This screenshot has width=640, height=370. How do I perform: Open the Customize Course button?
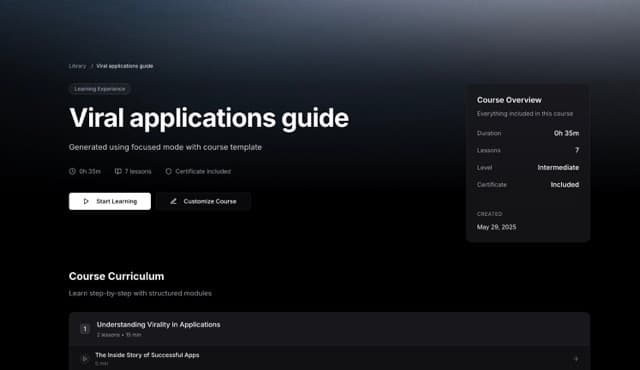(x=203, y=201)
